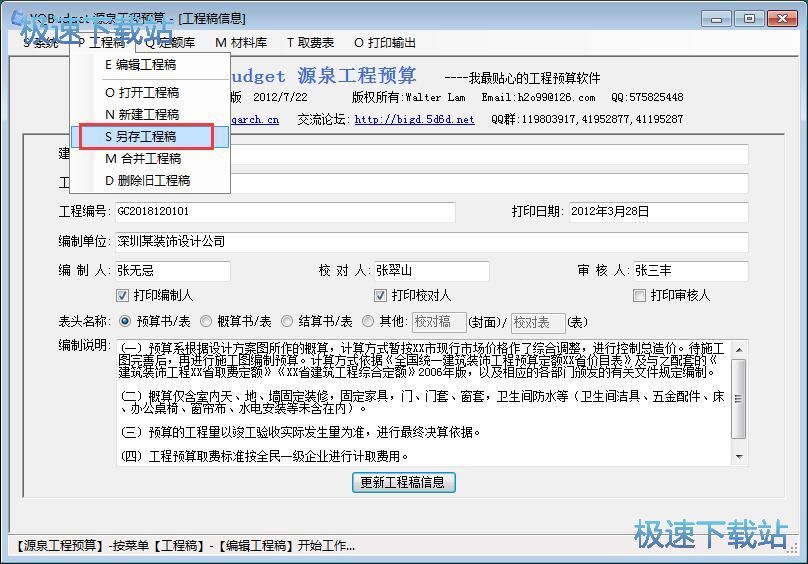Image resolution: width=808 pixels, height=564 pixels.
Task: Open the M 材料库 menu
Action: click(241, 42)
